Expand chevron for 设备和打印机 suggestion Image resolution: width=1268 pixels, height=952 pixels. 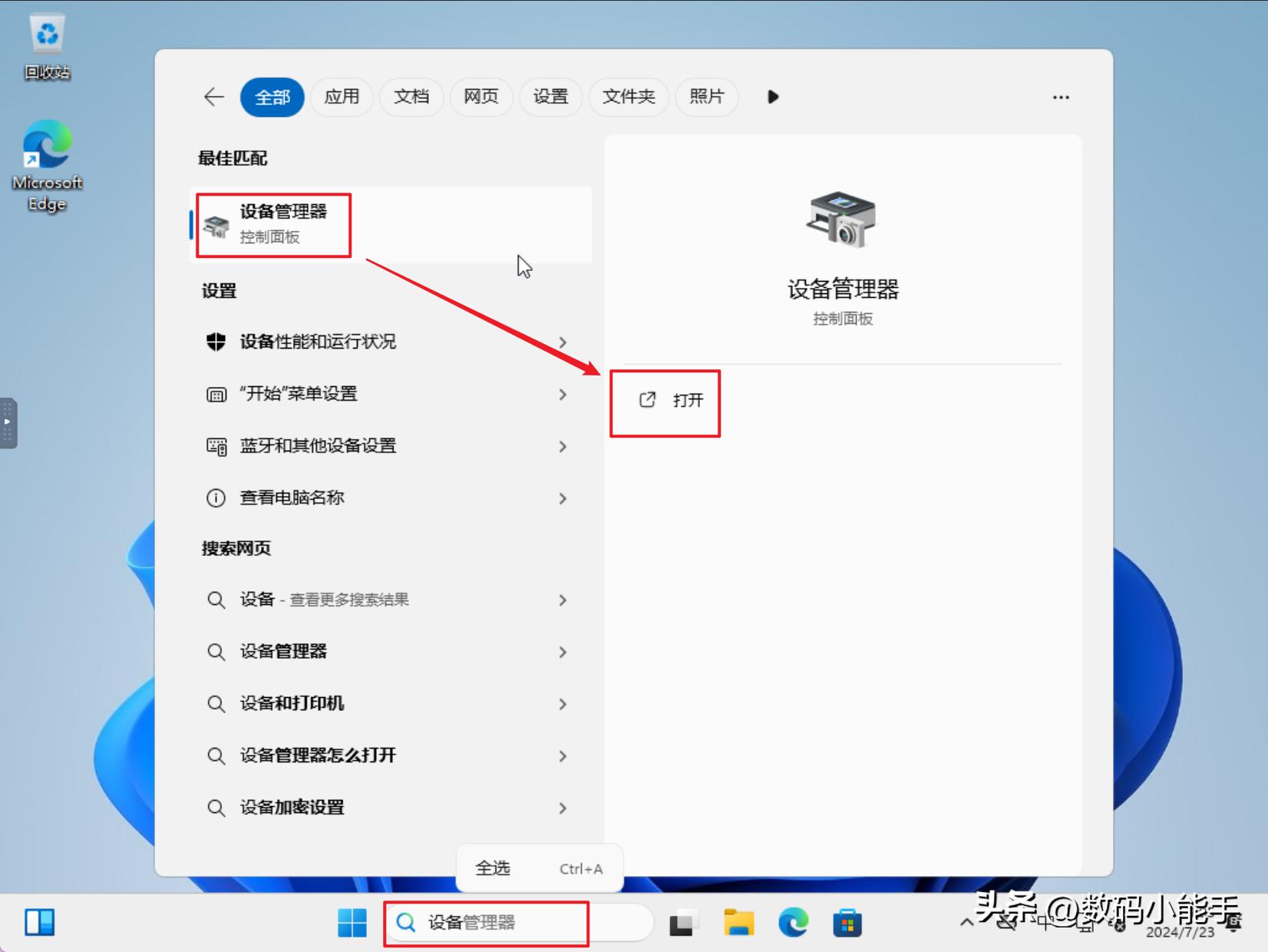pyautogui.click(x=563, y=705)
